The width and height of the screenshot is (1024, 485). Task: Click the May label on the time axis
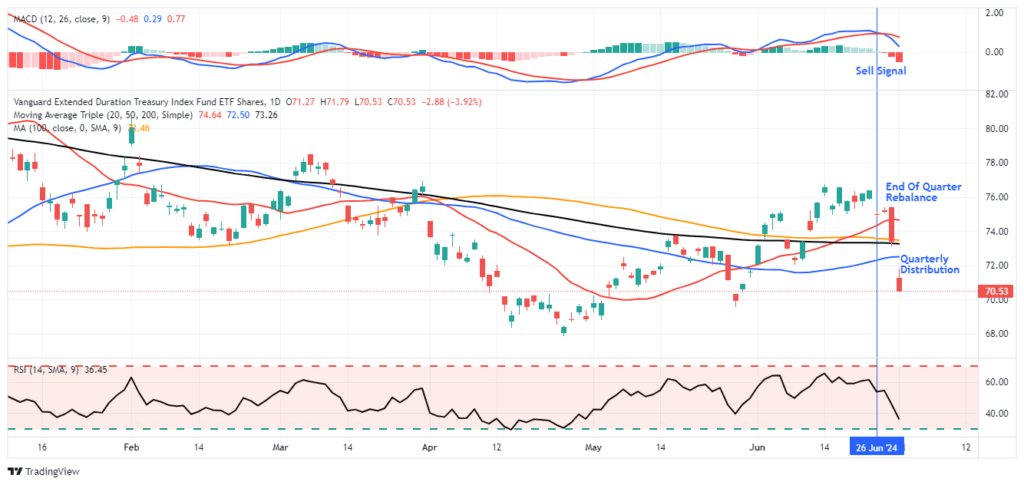pyautogui.click(x=594, y=447)
